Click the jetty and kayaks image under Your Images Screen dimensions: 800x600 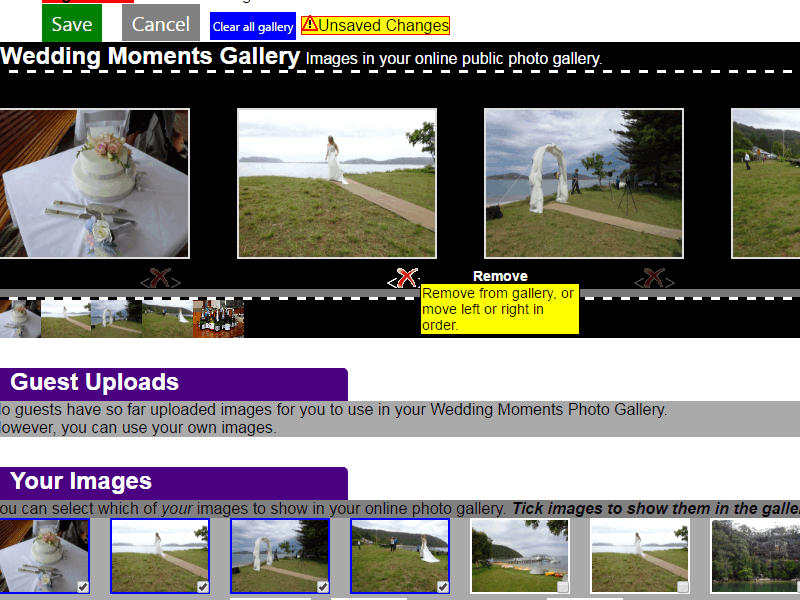click(x=520, y=556)
